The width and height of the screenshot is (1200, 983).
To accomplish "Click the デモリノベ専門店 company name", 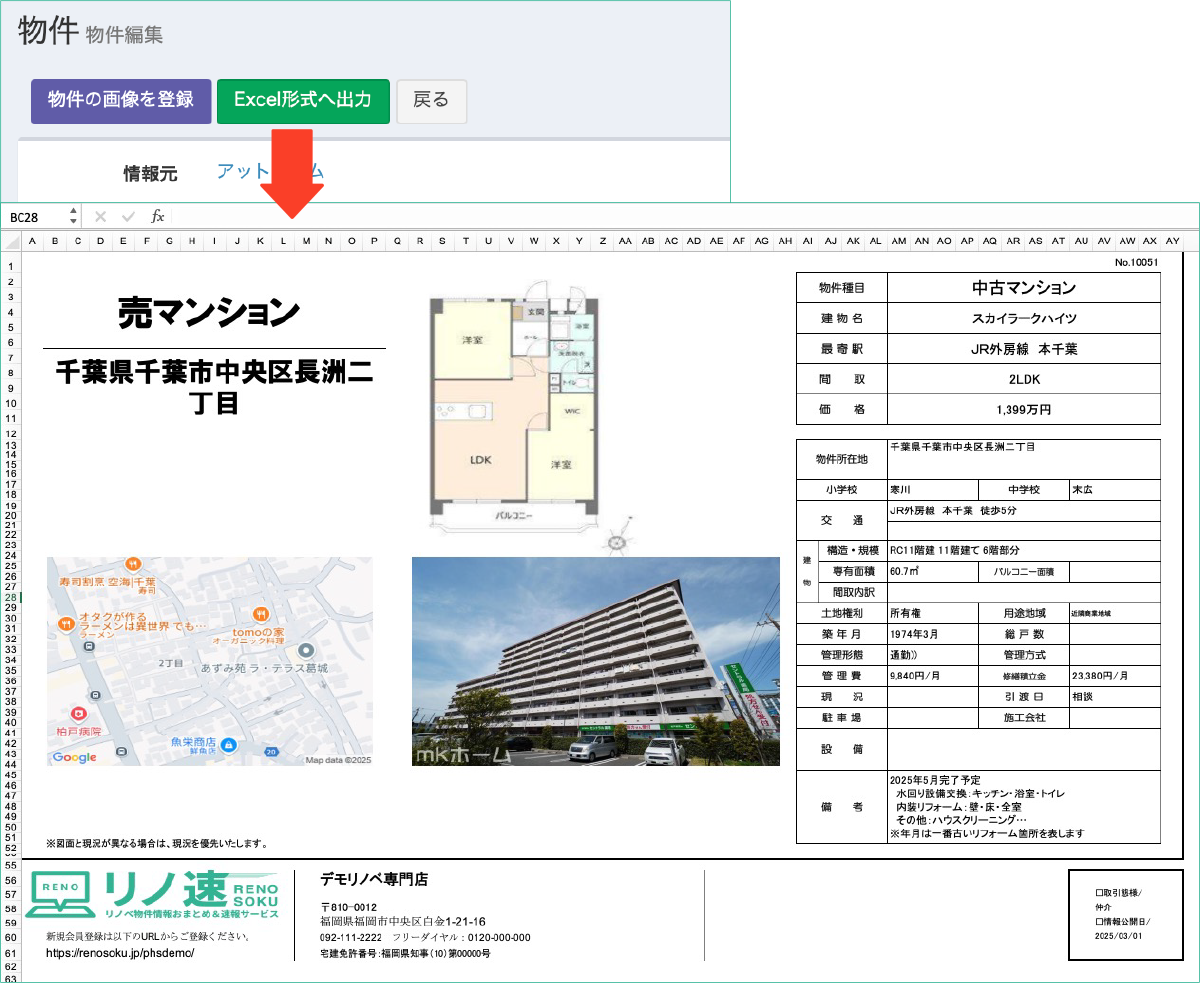I will click(374, 880).
